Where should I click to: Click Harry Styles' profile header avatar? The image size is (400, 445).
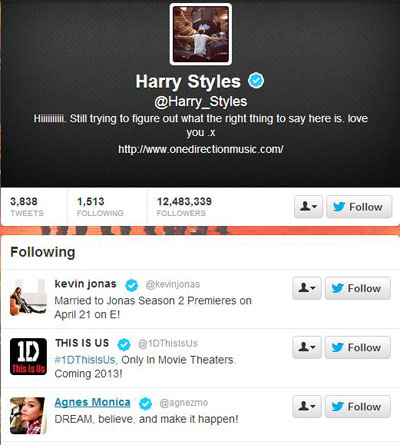pos(201,34)
